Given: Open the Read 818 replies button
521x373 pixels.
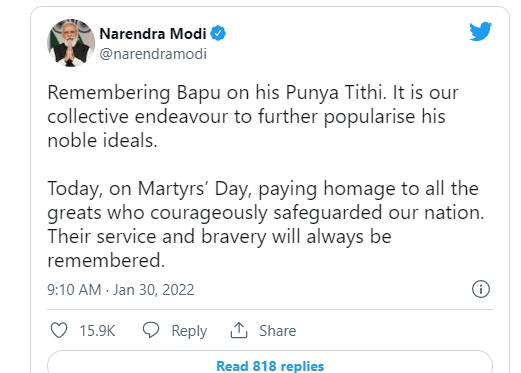Looking at the screenshot, I should tap(270, 362).
